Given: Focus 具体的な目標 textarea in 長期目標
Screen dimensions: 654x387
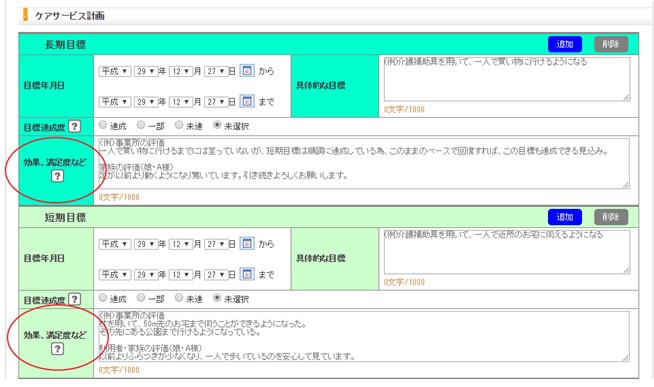Looking at the screenshot, I should pyautogui.click(x=507, y=79).
